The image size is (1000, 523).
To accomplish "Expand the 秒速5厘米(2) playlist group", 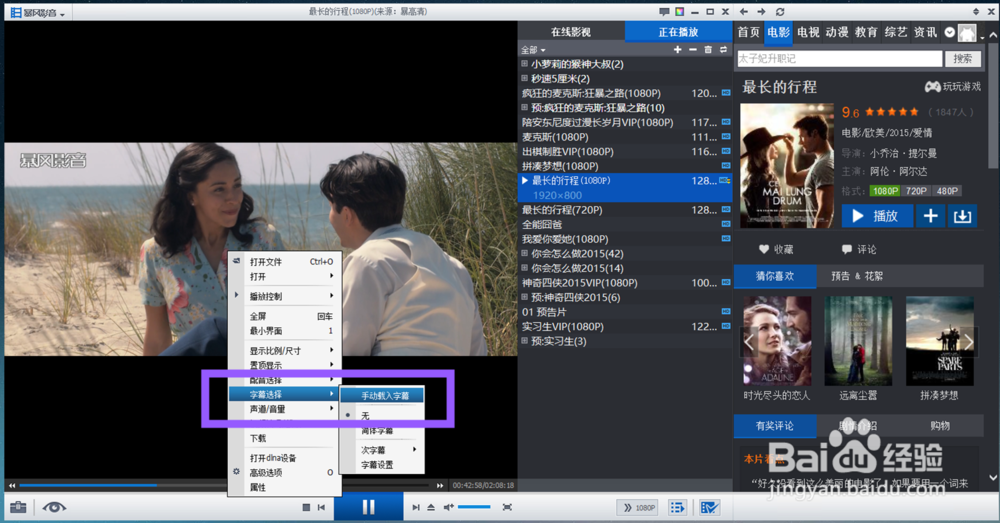I will tap(524, 78).
